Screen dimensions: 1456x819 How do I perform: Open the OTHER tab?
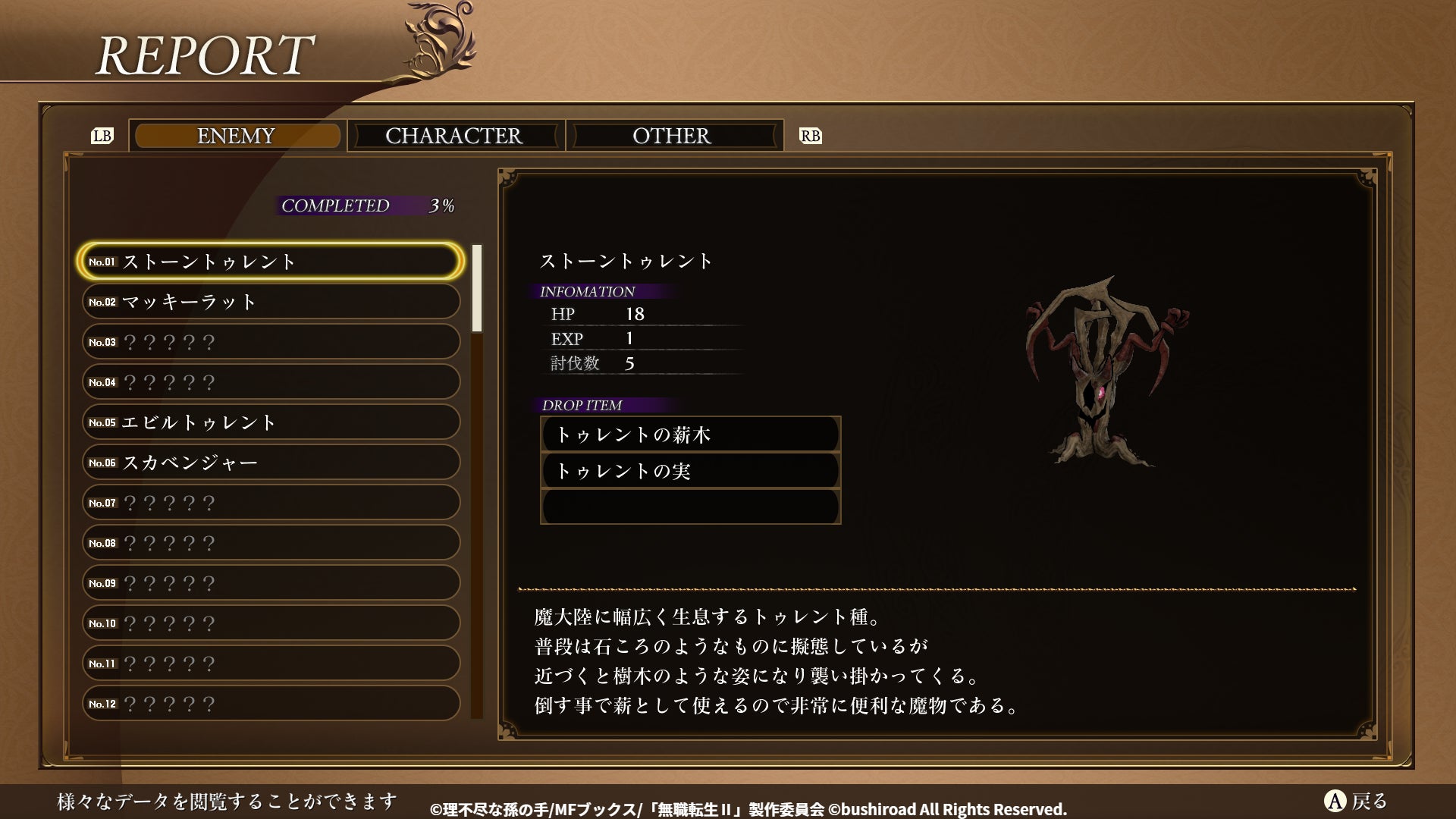(x=673, y=136)
